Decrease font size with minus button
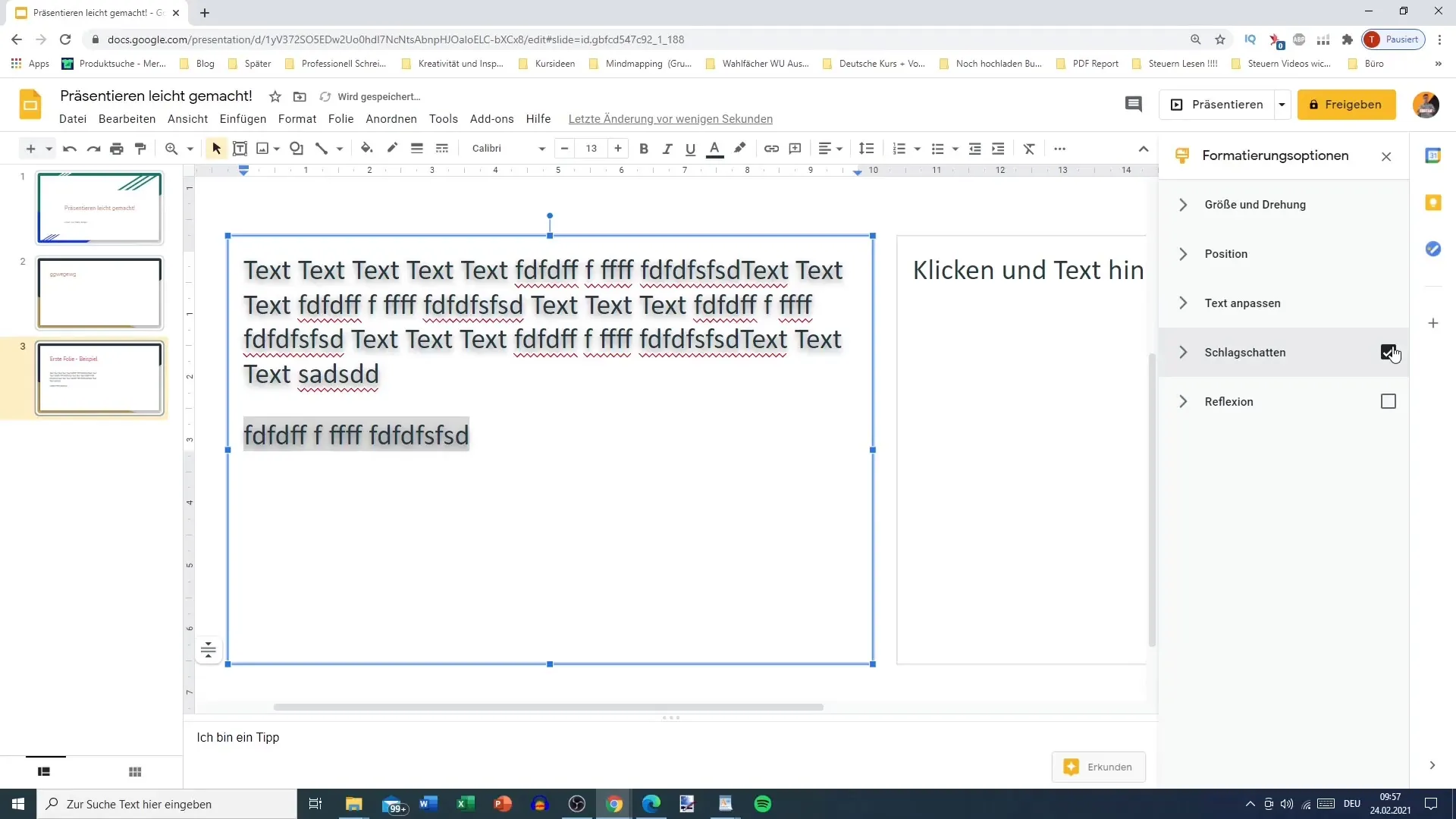This screenshot has height=819, width=1456. [564, 149]
